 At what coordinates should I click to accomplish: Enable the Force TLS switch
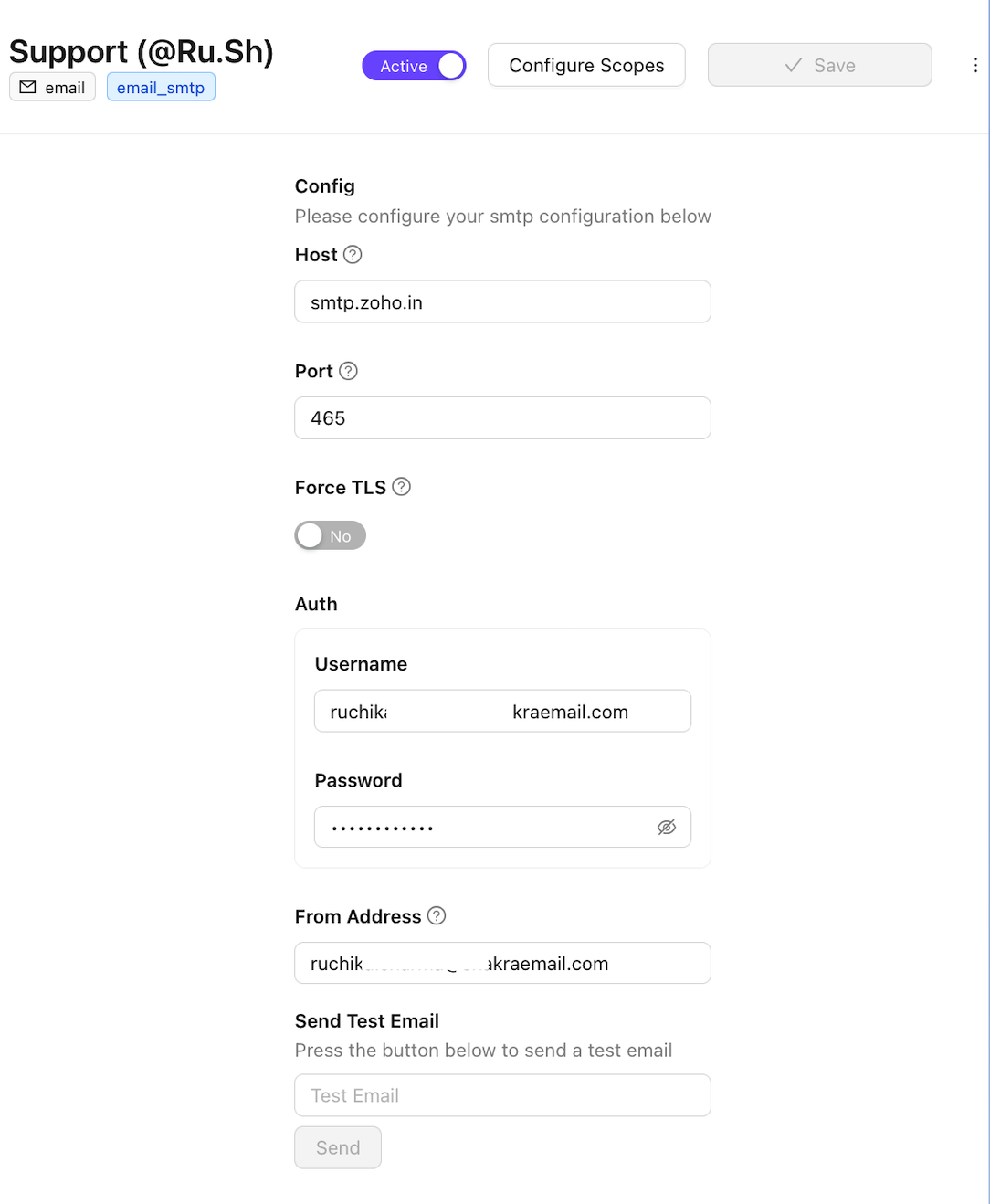coord(330,536)
